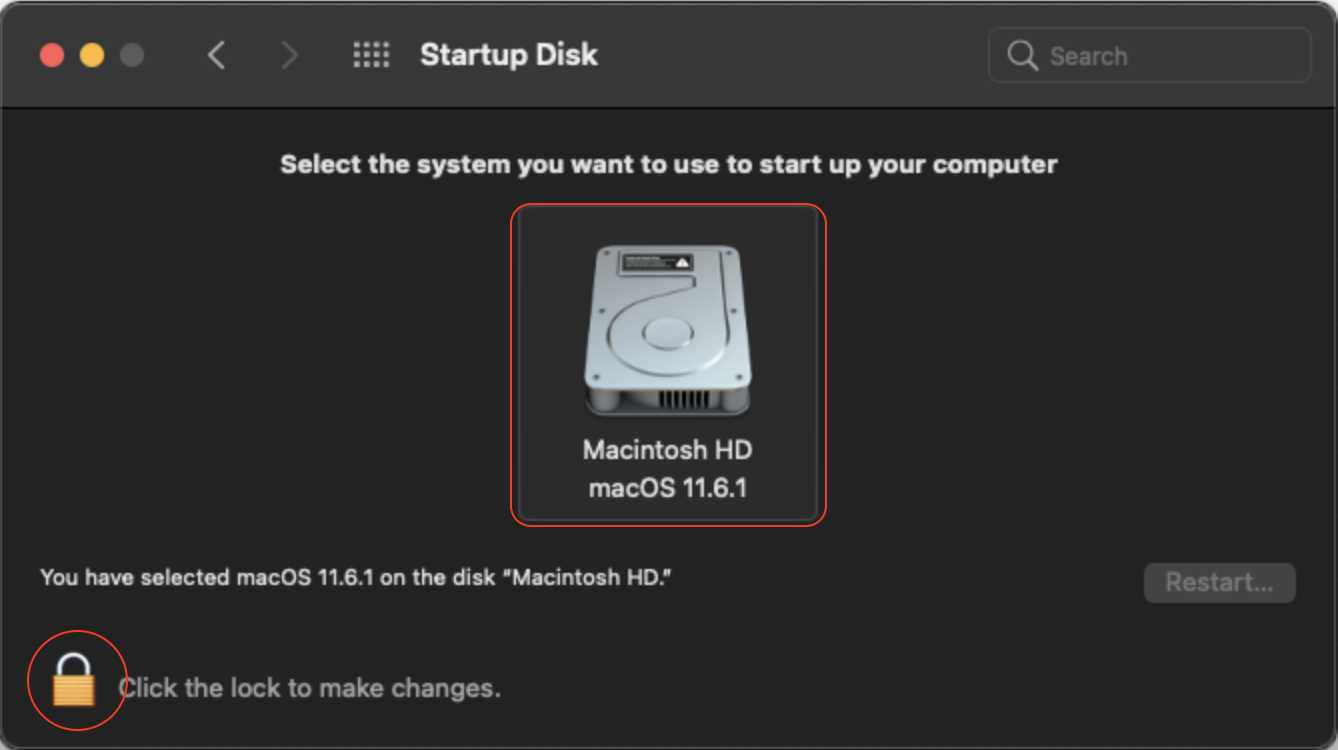Close the Startup Disk window

pyautogui.click(x=52, y=55)
